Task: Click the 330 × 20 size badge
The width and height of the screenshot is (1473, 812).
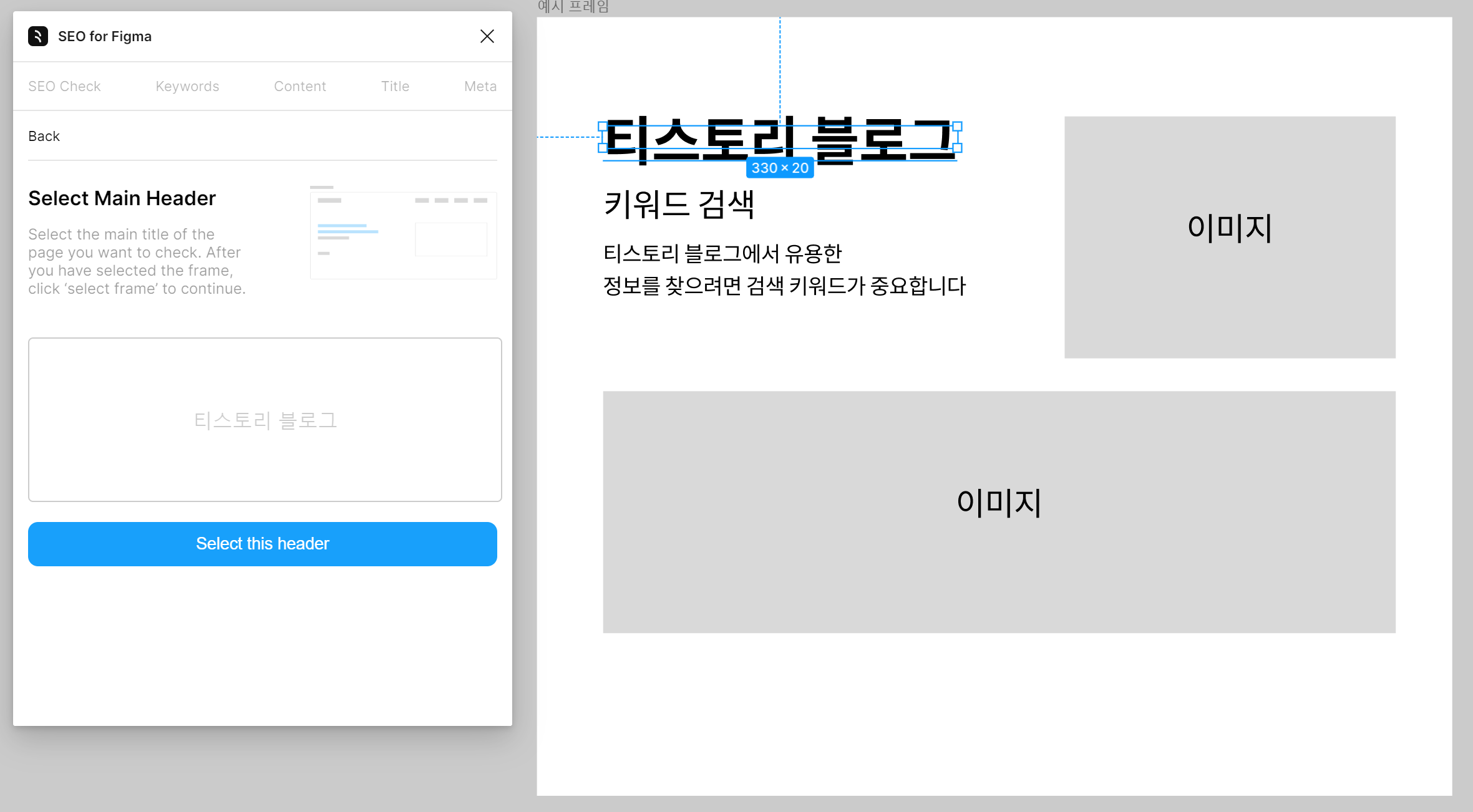Action: click(779, 168)
